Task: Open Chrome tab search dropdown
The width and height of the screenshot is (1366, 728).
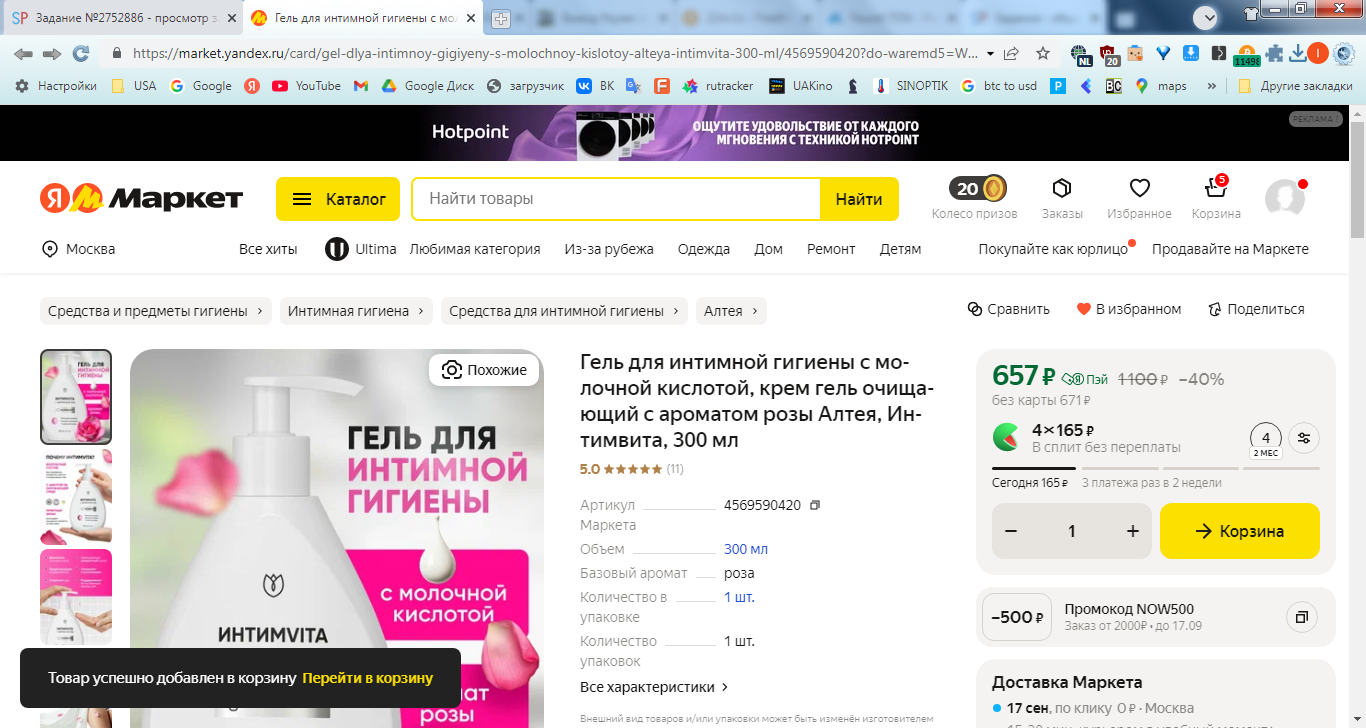Action: (x=1206, y=16)
